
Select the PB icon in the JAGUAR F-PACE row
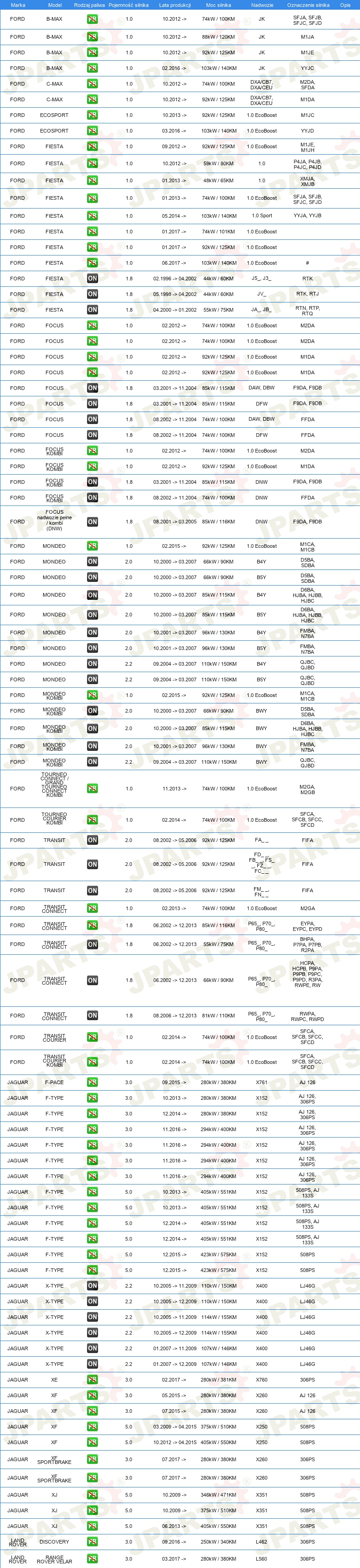[92, 1082]
